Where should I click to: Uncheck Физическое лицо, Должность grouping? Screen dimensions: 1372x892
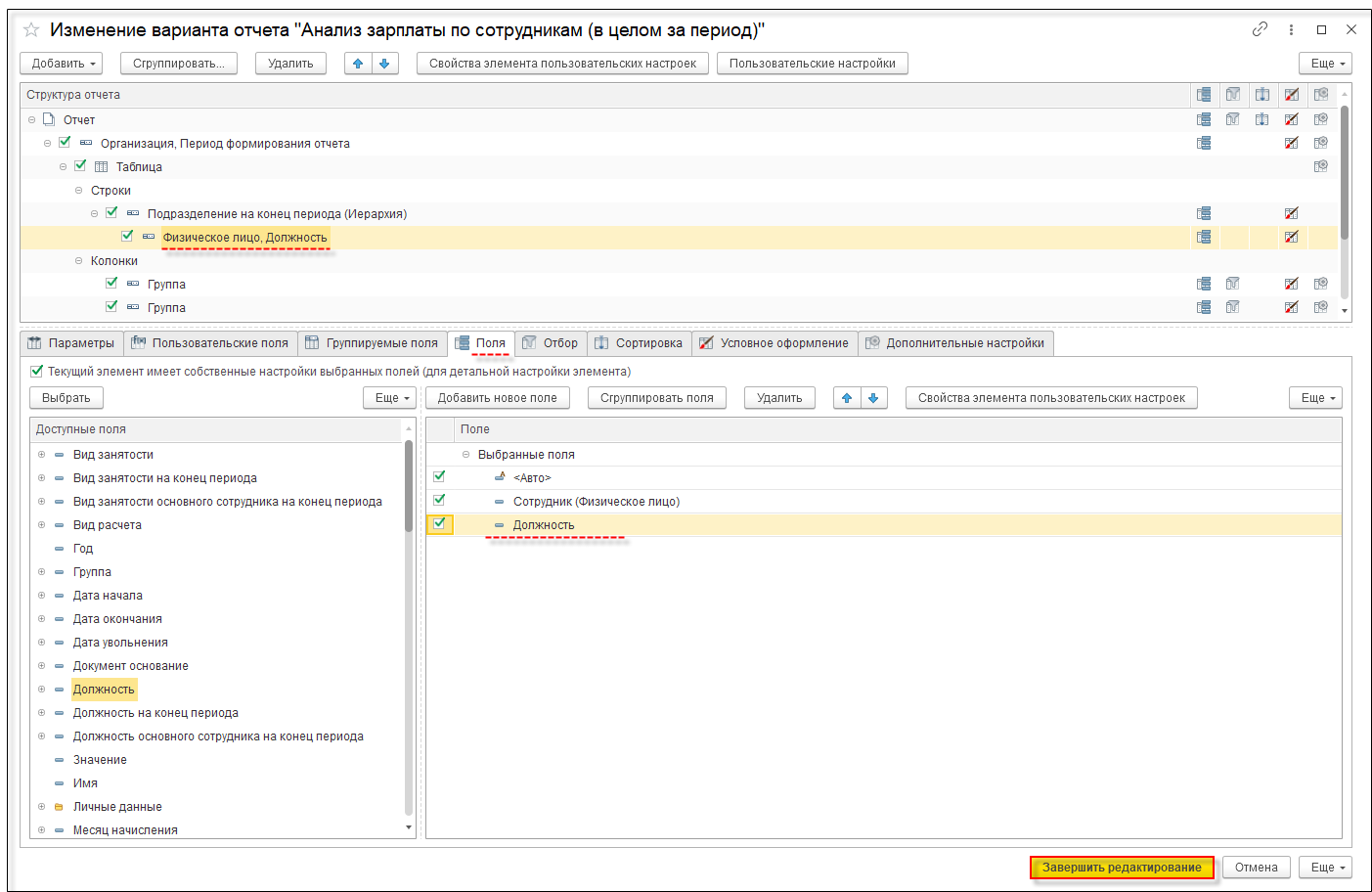(x=127, y=236)
